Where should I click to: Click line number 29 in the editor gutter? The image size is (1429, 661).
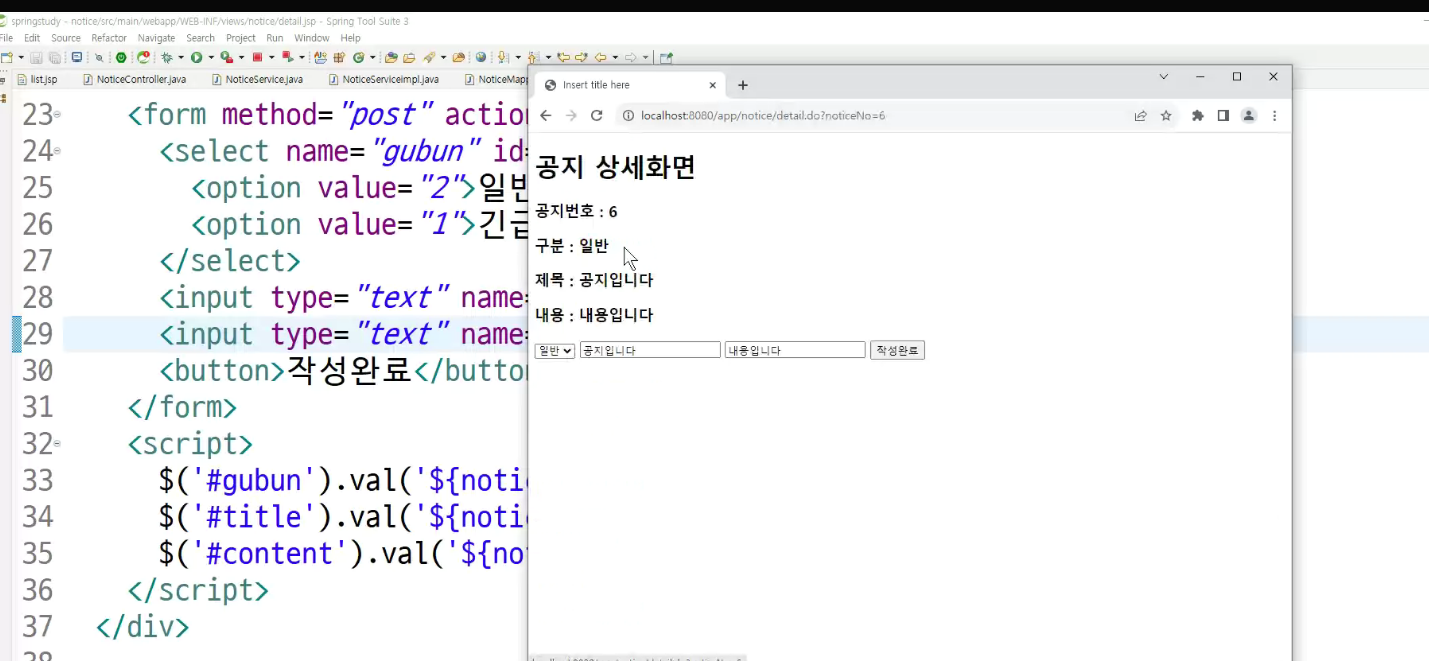pos(37,334)
